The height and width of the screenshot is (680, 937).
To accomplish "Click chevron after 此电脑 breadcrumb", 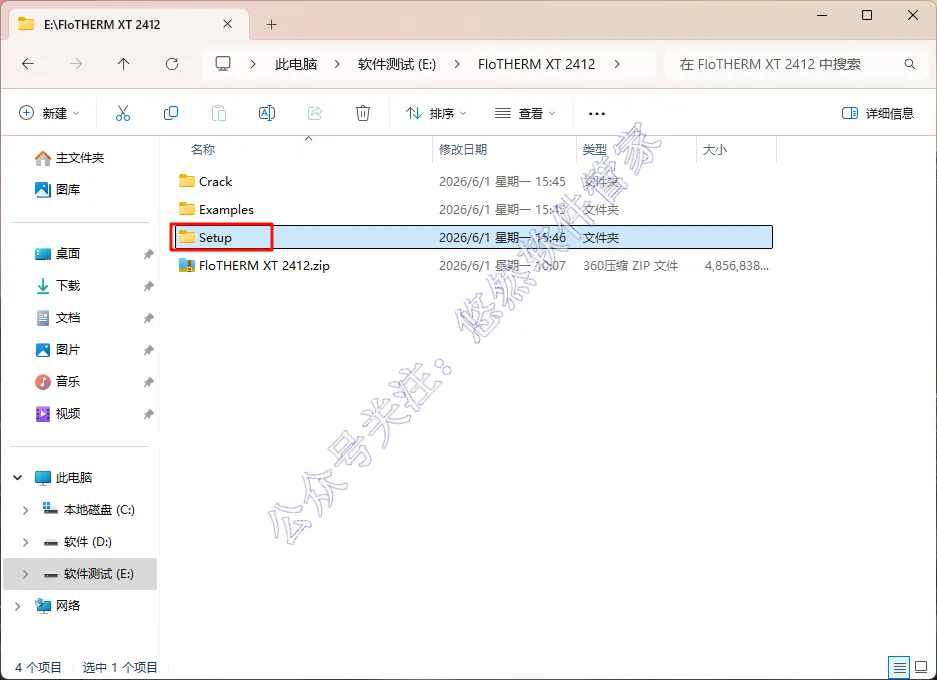I will [337, 64].
